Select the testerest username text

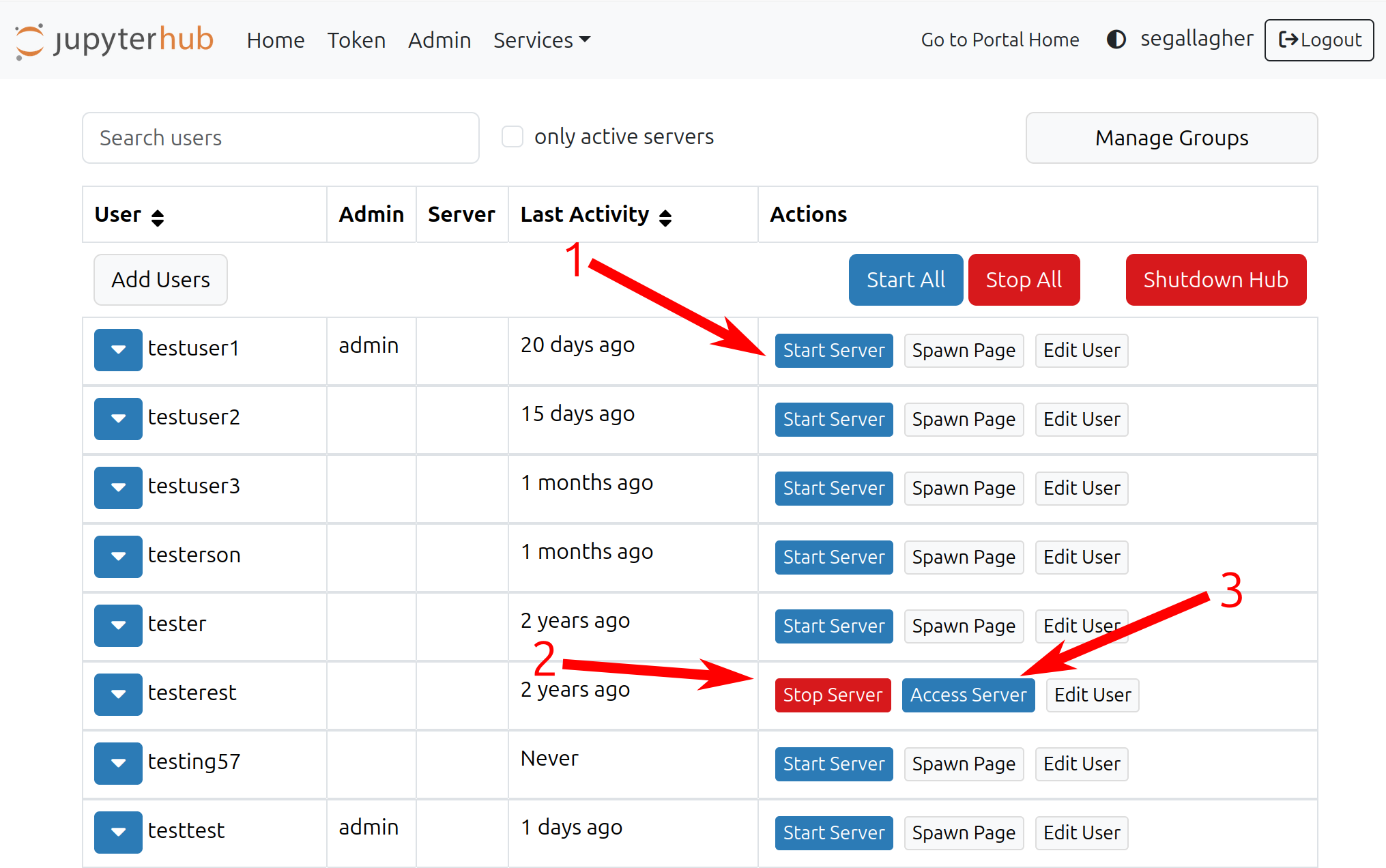(x=192, y=693)
